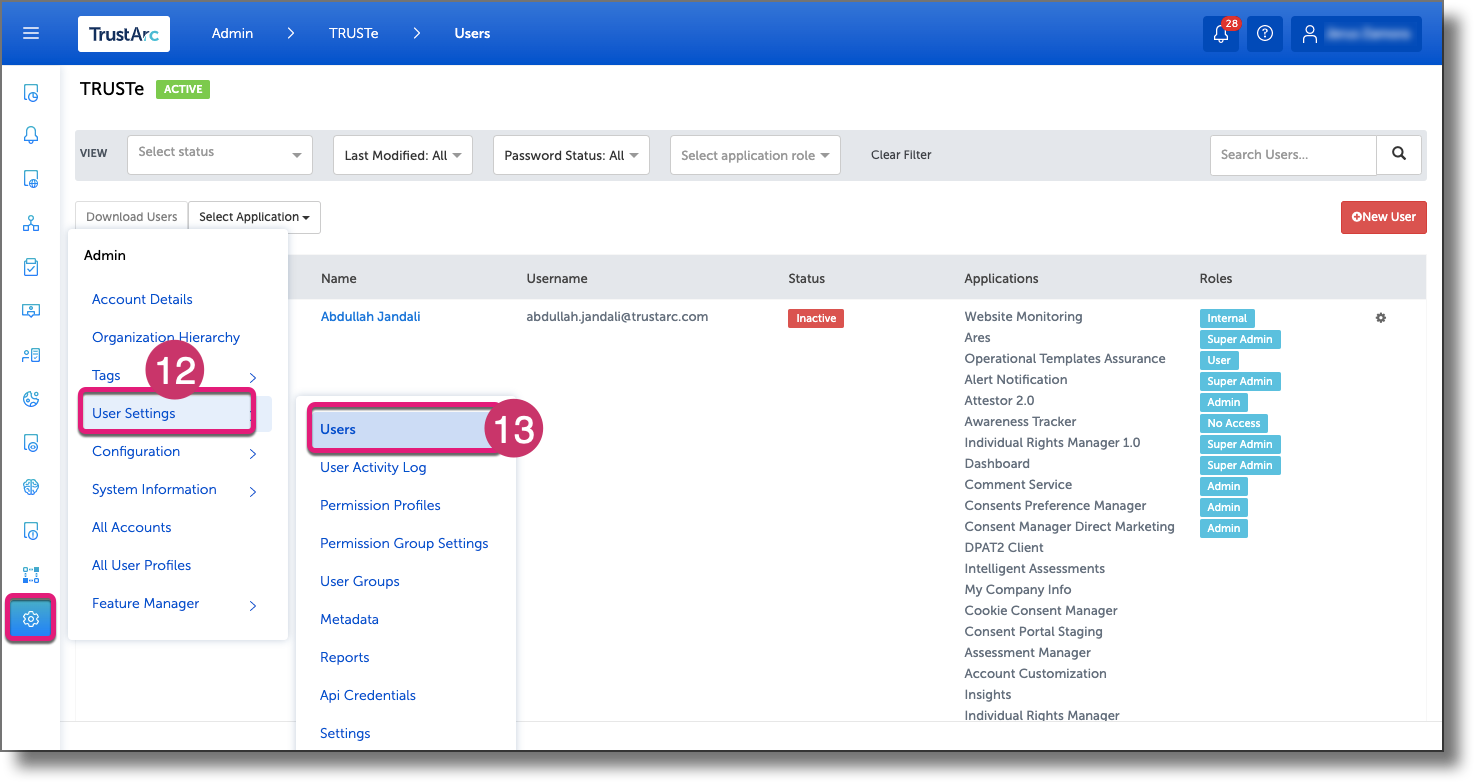
Task: Open row gear menu for Abdullah Jandali
Action: coord(1381,318)
